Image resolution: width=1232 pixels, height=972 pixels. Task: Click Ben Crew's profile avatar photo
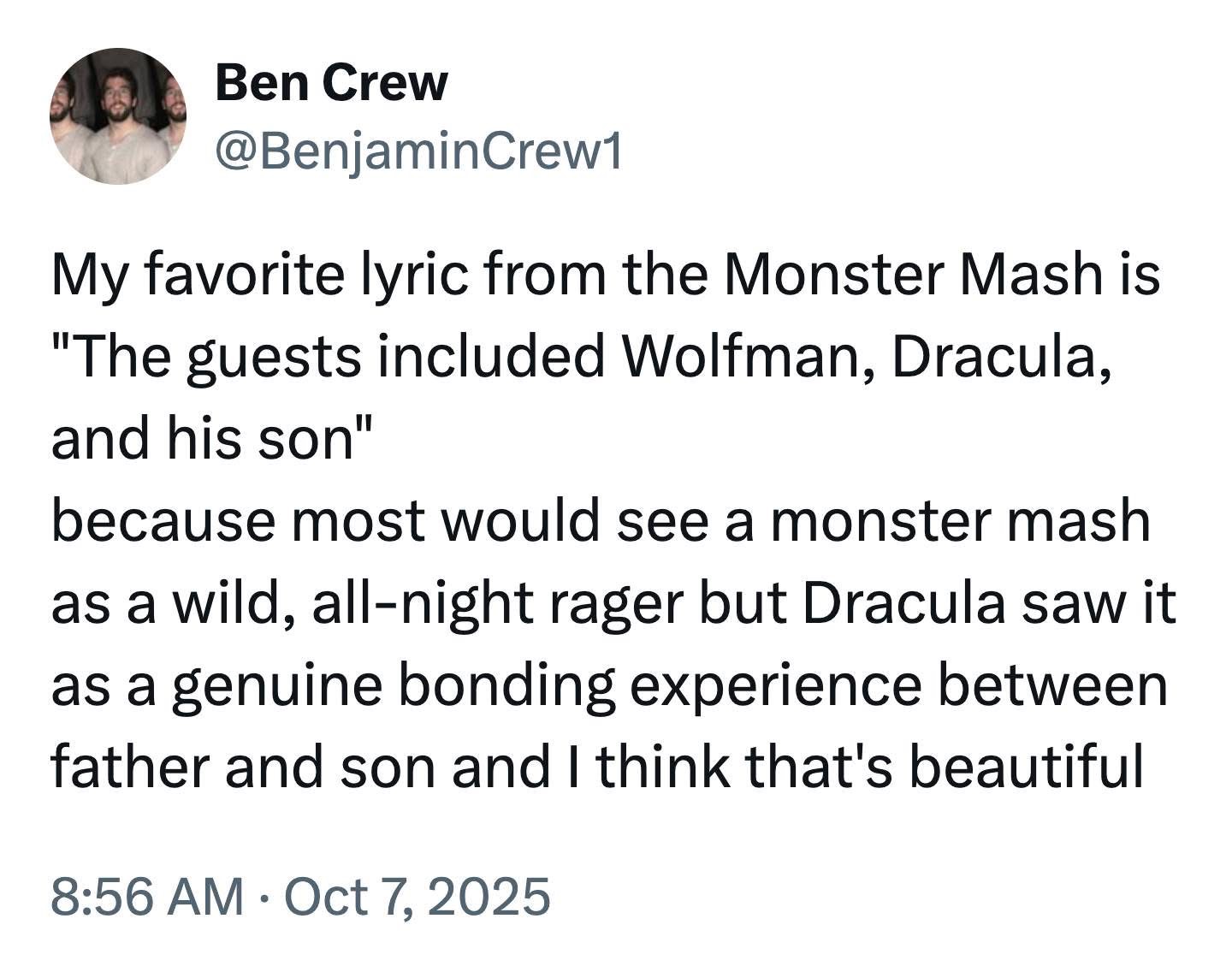point(118,116)
